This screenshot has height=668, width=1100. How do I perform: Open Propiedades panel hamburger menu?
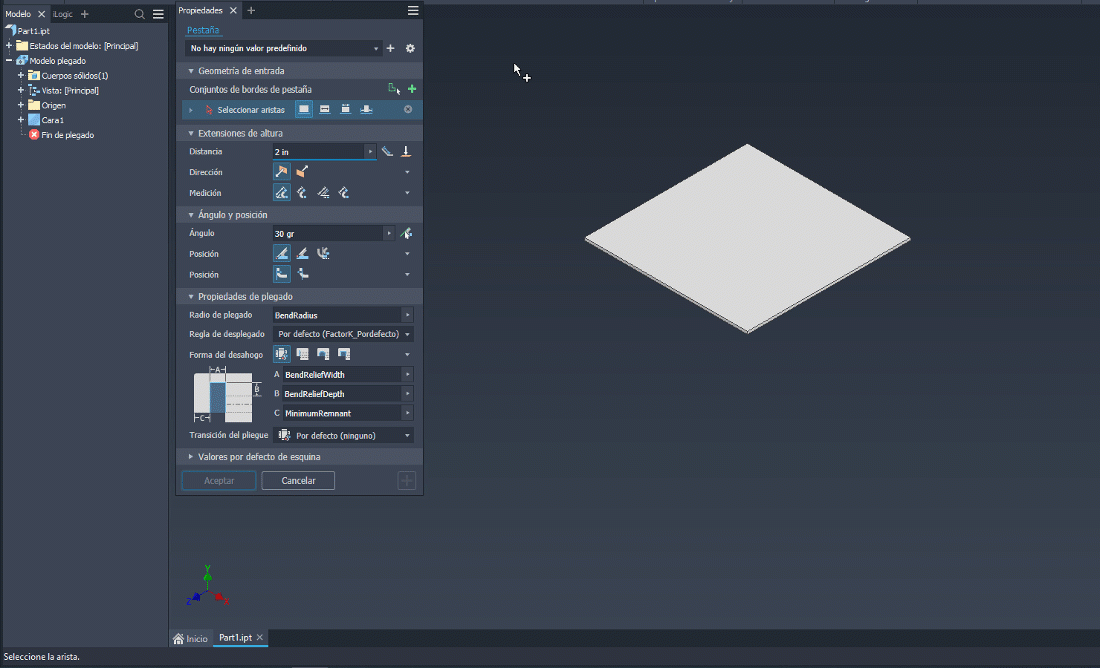[x=413, y=11]
